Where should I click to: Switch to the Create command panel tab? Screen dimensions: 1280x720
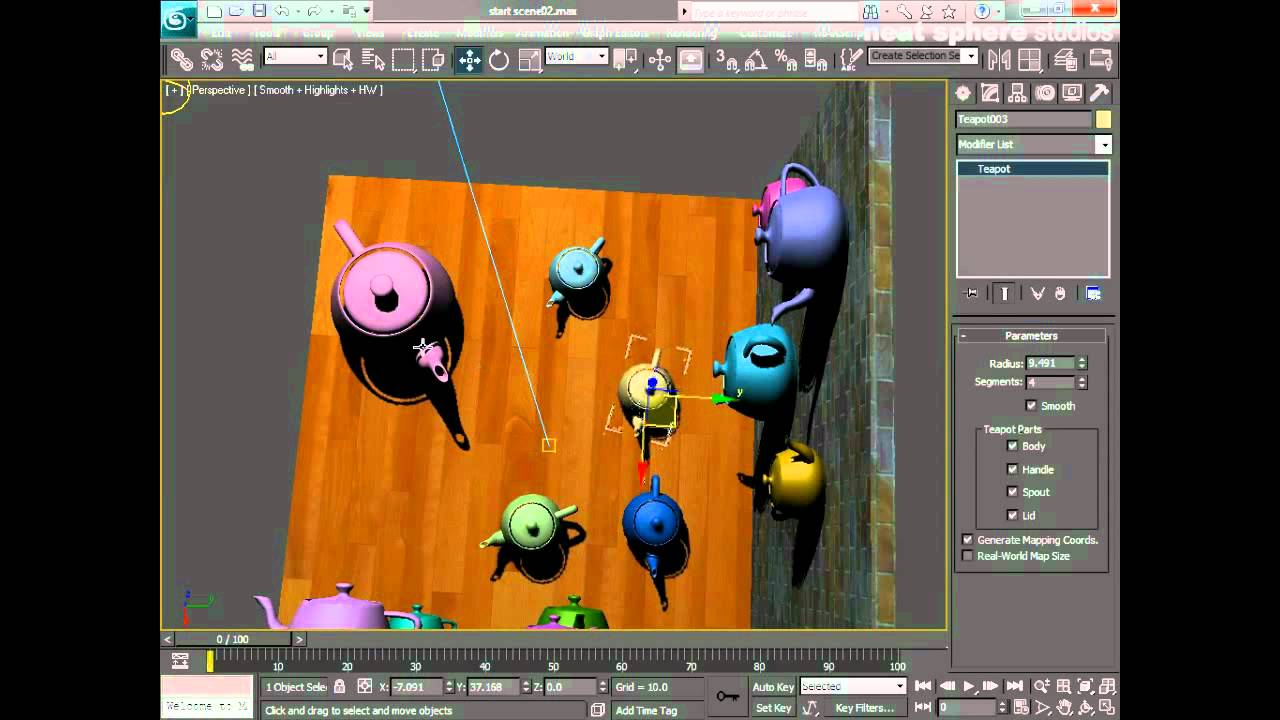click(x=963, y=93)
